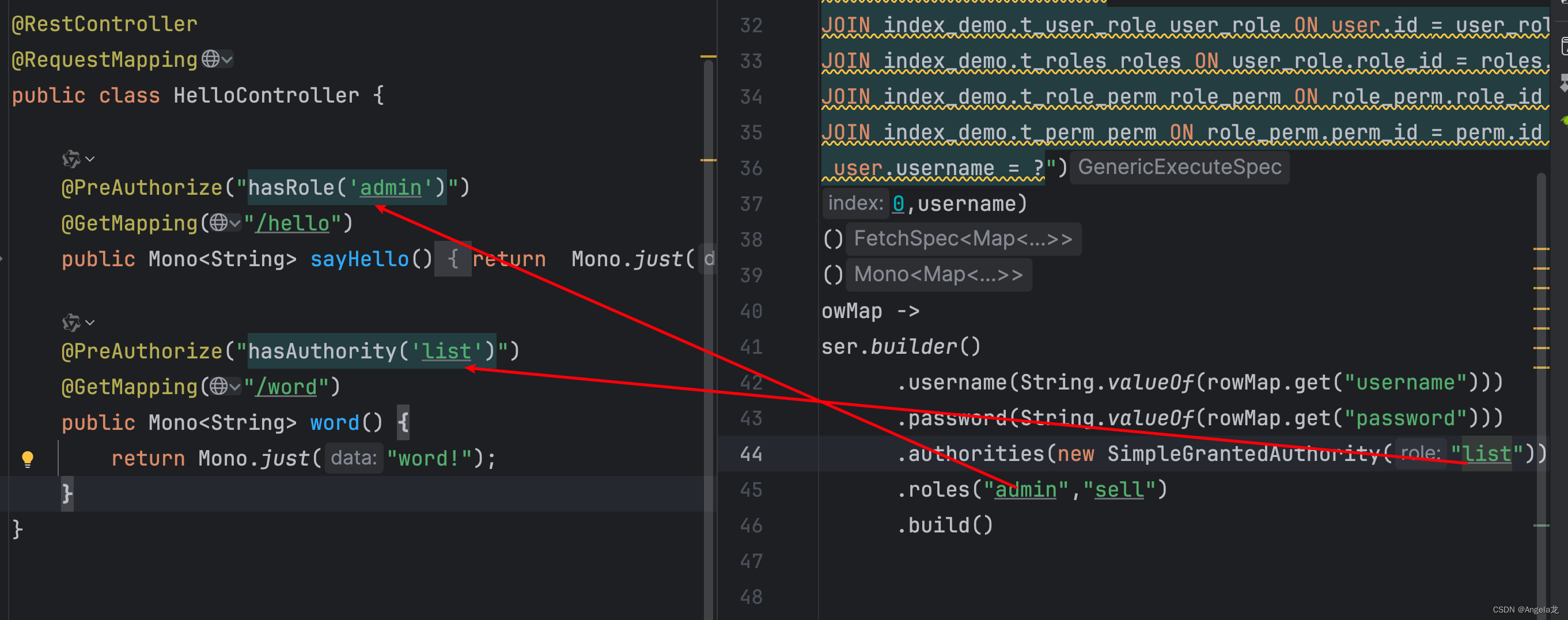
Task: Click 'admin' inside hasRole expression
Action: 390,188
